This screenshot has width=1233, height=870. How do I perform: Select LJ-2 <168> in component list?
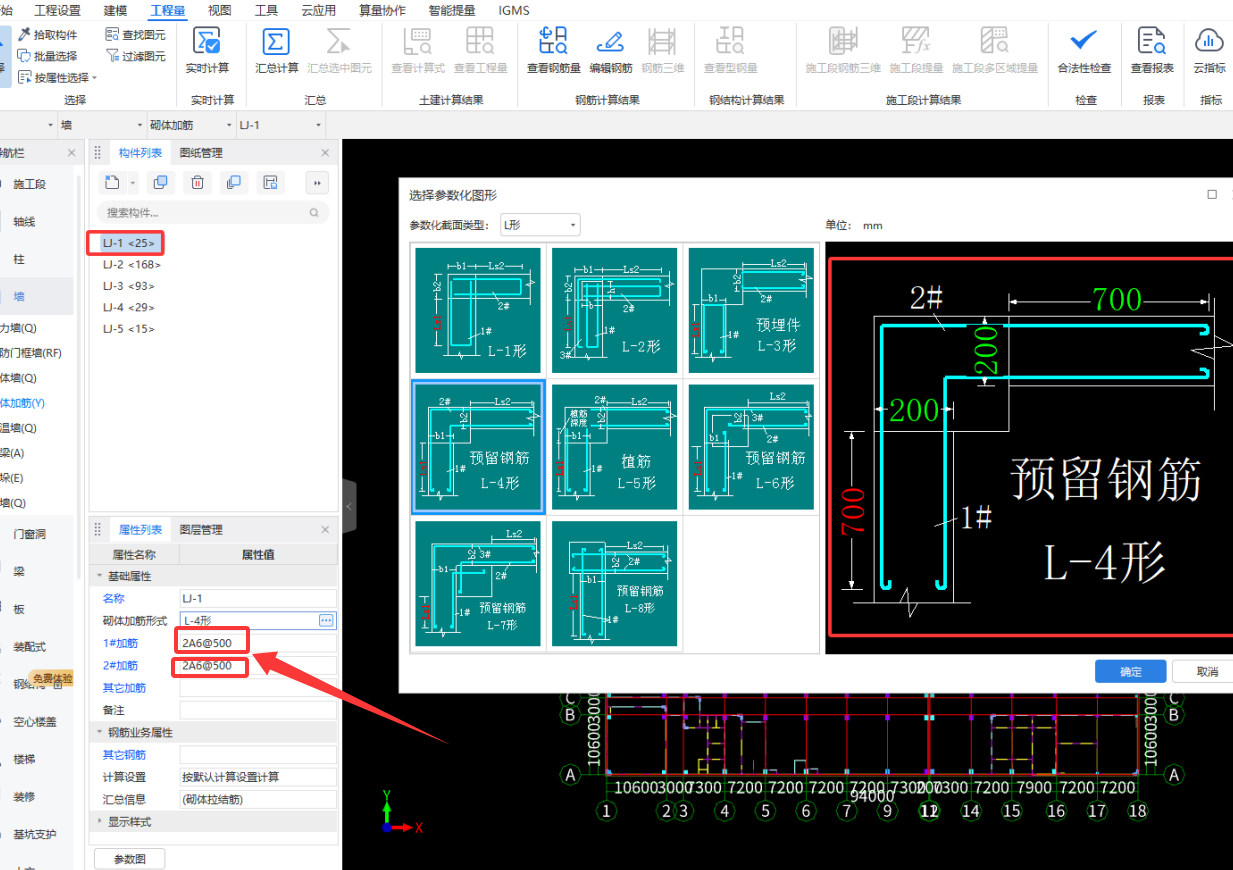coord(131,265)
